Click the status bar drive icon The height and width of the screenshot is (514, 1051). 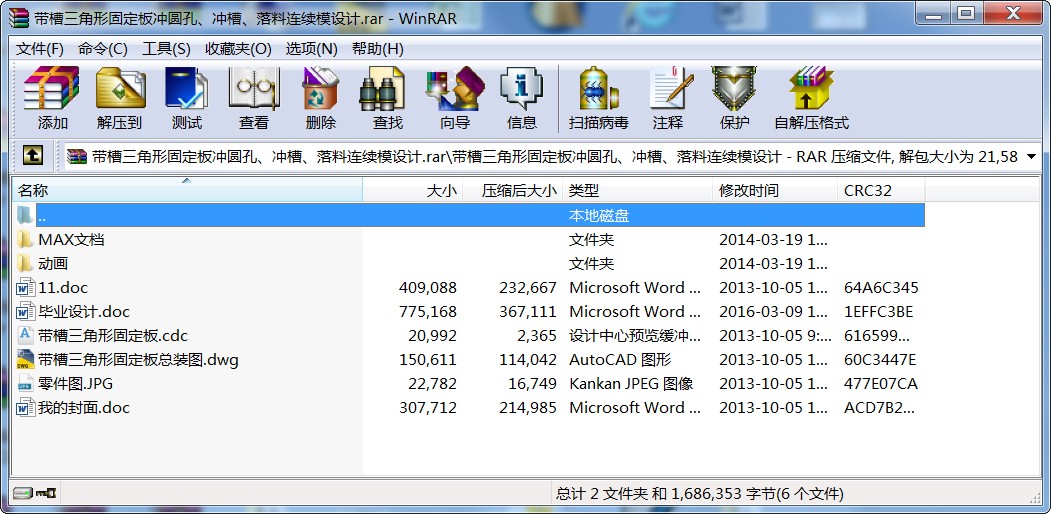pos(23,493)
